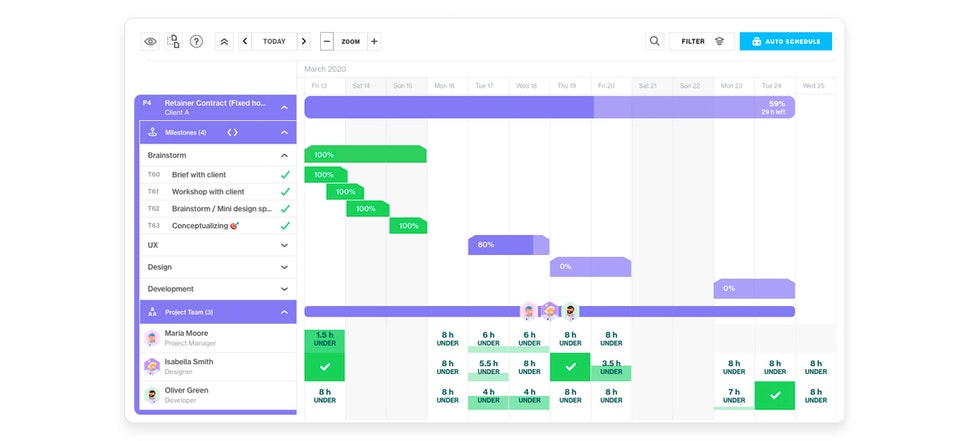Screen dimensions: 970x441
Task: Go to next period with right arrow
Action: (304, 41)
